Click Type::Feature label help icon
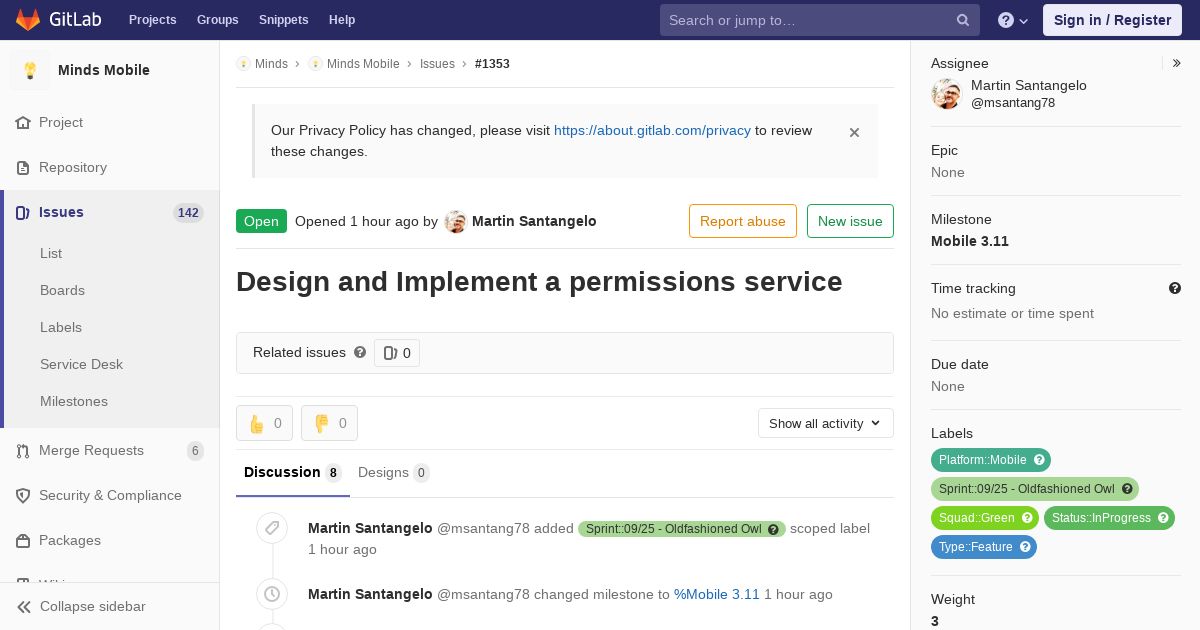 coord(1025,547)
